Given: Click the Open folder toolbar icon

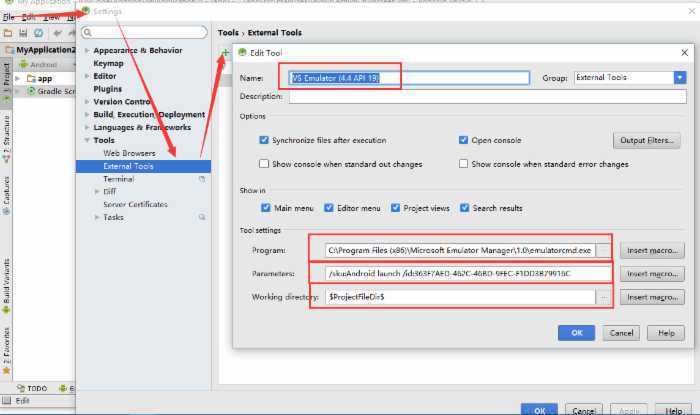Looking at the screenshot, I should (8, 33).
